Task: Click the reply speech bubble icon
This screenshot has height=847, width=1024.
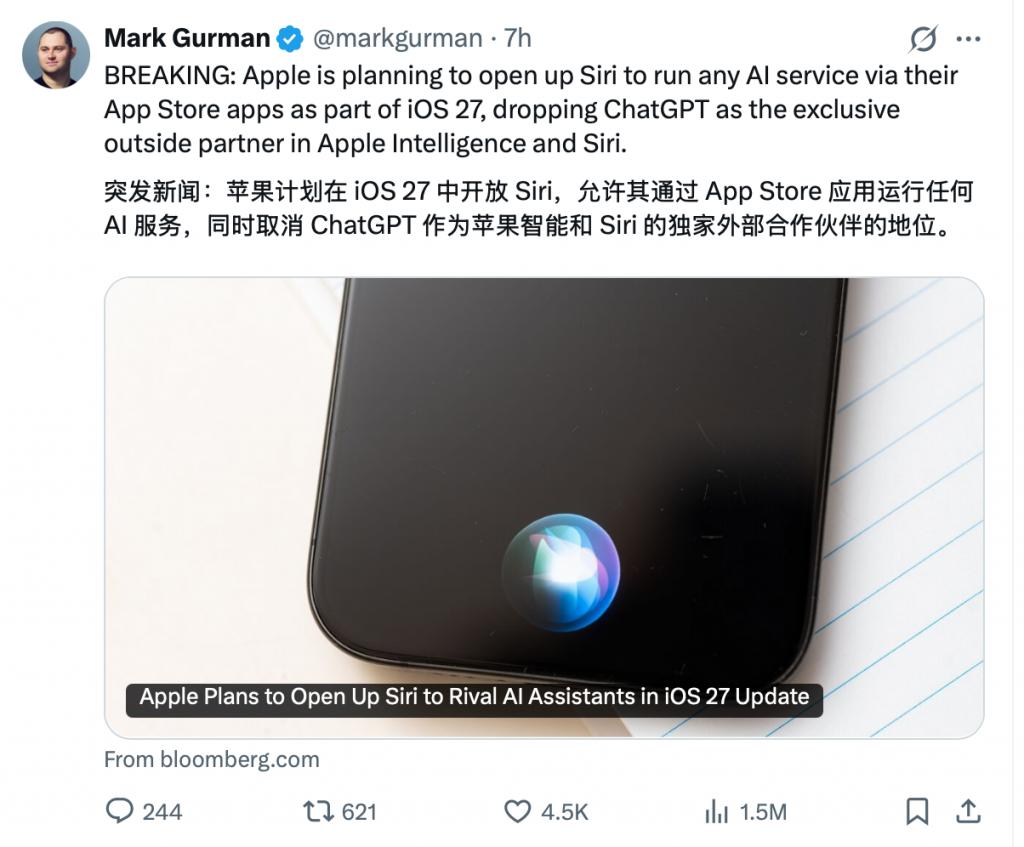Action: coord(120,811)
